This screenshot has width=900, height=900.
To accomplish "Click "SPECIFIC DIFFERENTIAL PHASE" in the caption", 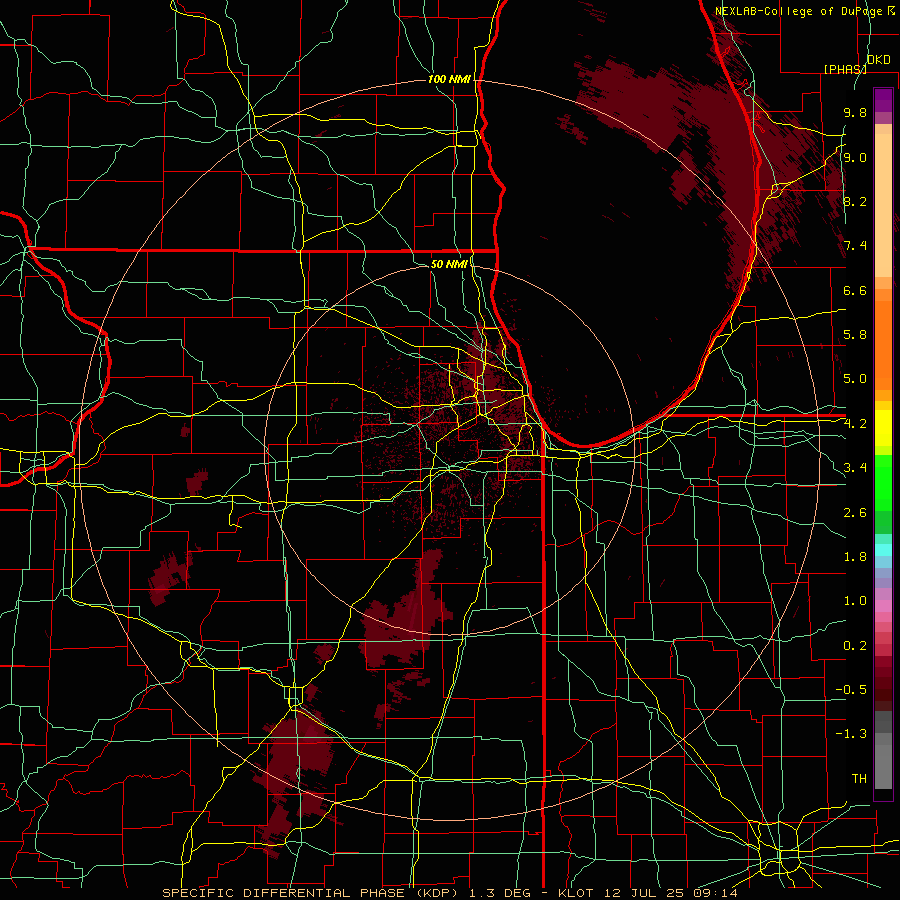I will (x=282, y=893).
